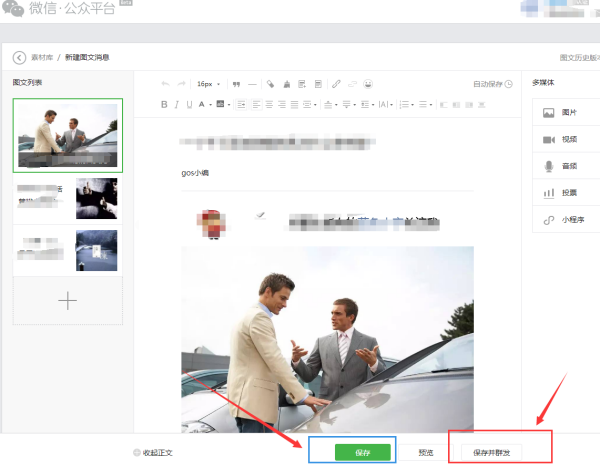
Task: Insert 图片 from multimedia panel
Action: (567, 112)
